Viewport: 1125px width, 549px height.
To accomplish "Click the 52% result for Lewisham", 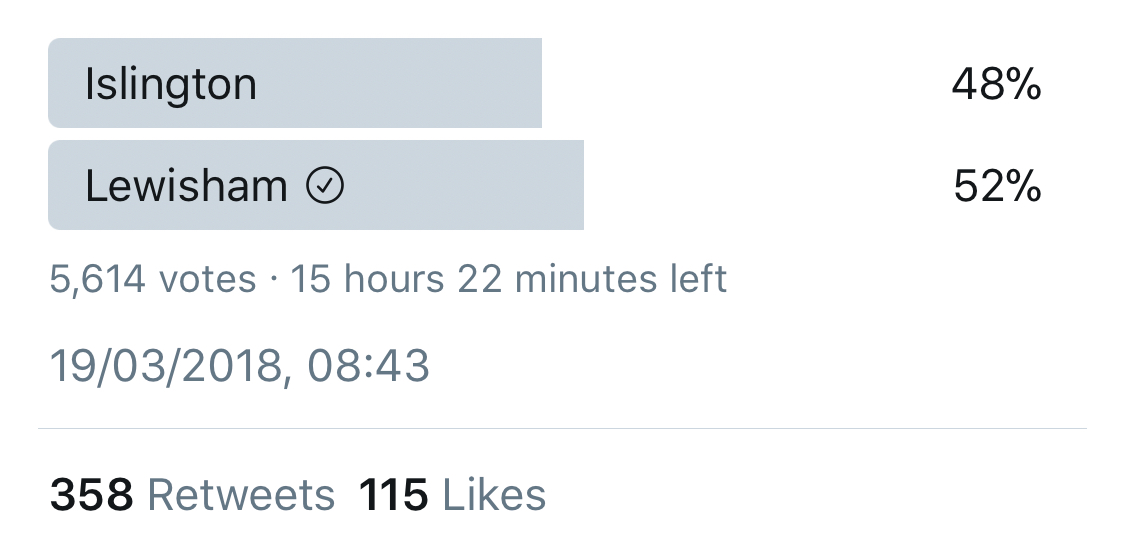I will (x=997, y=187).
